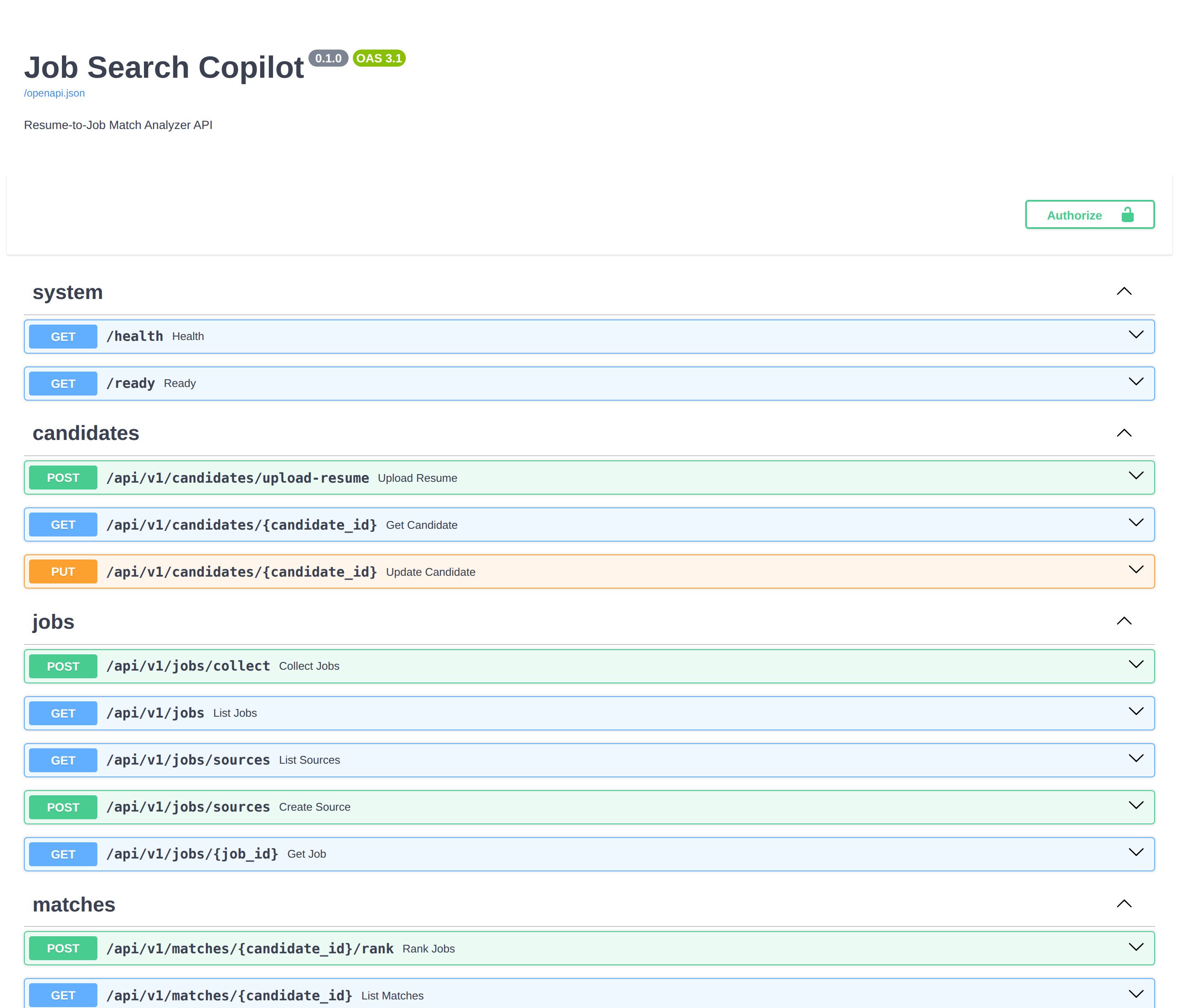
Task: Click the /ready path text
Action: [x=131, y=384]
